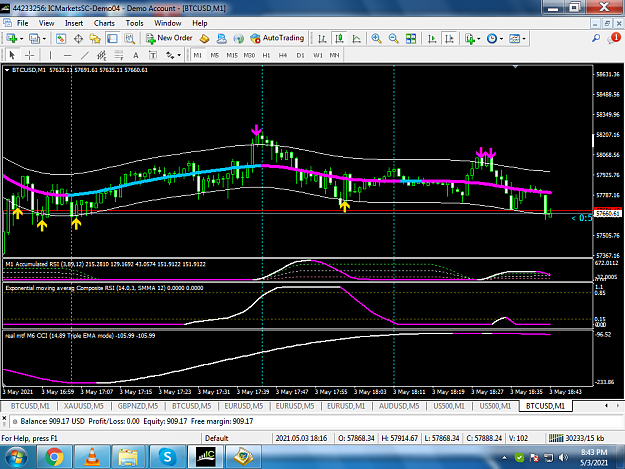The height and width of the screenshot is (469, 625).
Task: Toggle the AutoTrading button
Action: click(277, 38)
